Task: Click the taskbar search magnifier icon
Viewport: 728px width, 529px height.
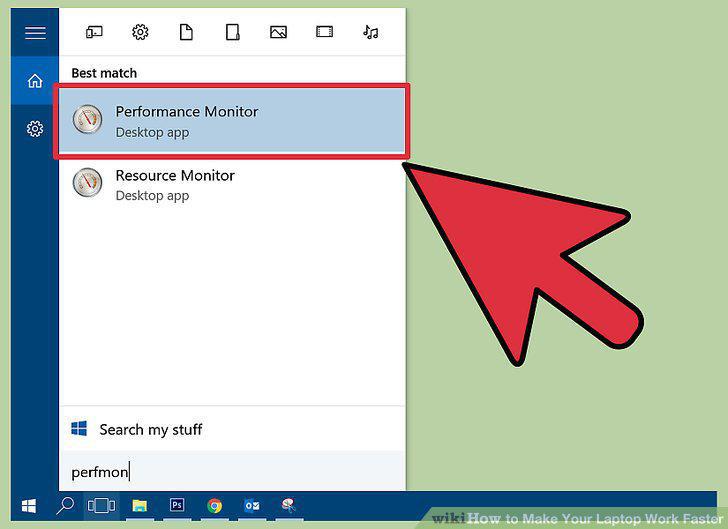Action: [x=65, y=506]
